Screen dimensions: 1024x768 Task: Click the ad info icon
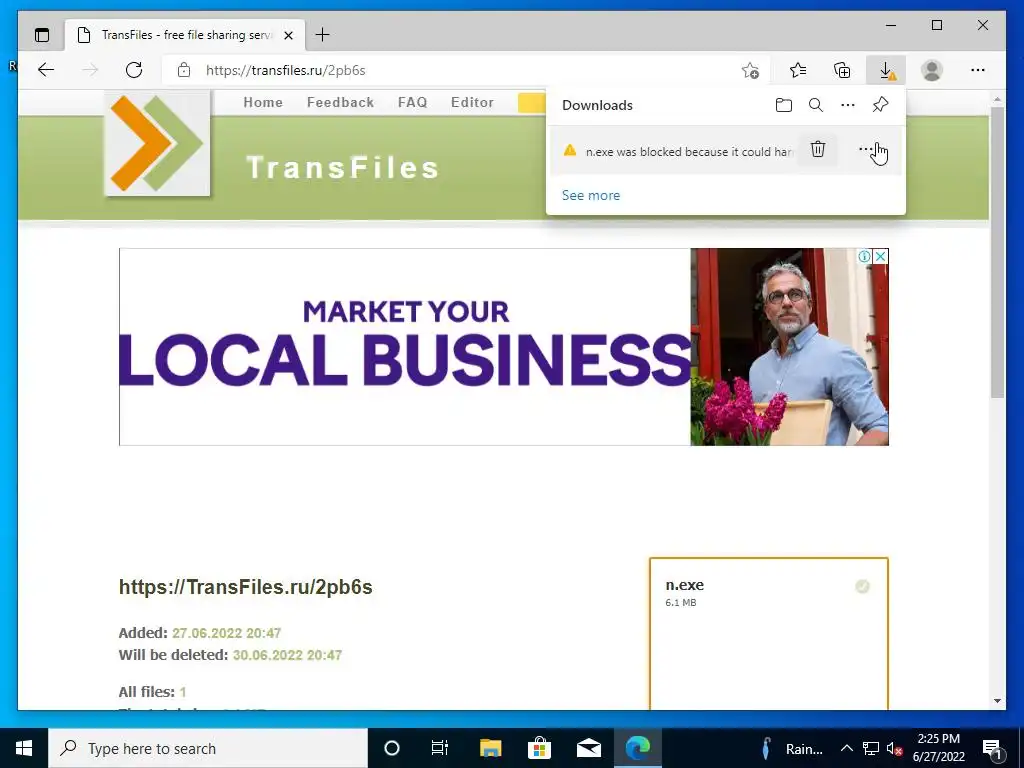tap(865, 257)
